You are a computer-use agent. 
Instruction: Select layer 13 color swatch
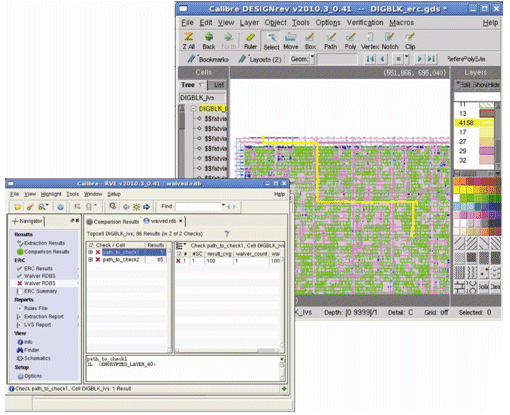pos(487,113)
